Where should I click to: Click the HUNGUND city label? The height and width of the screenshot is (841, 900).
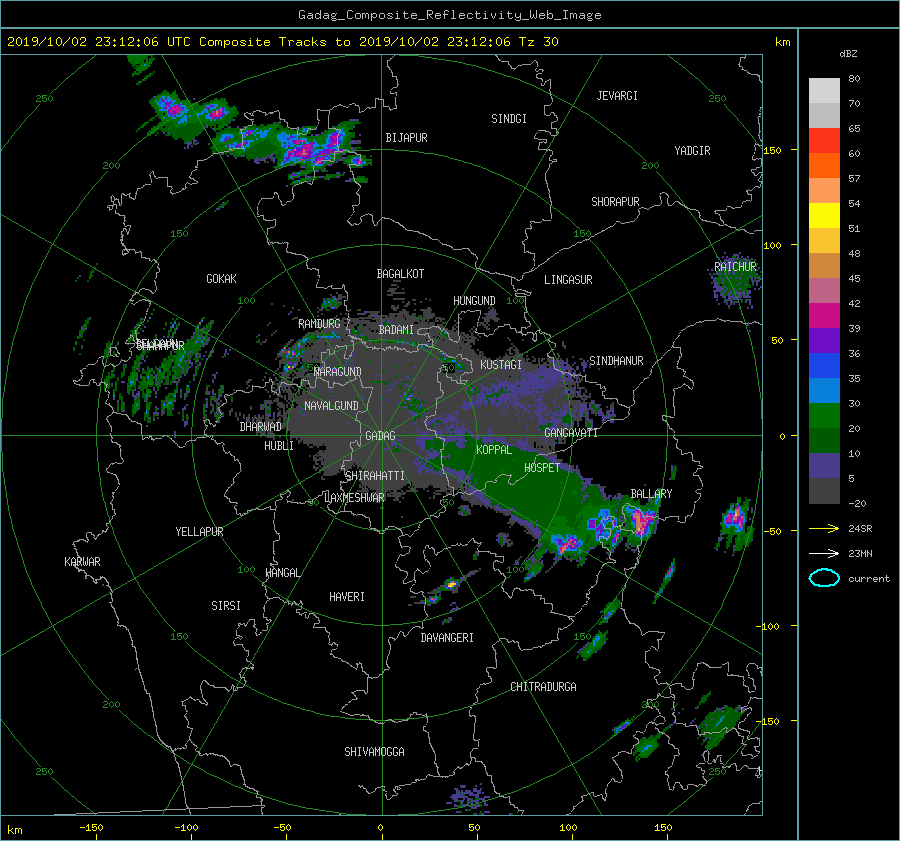(474, 301)
